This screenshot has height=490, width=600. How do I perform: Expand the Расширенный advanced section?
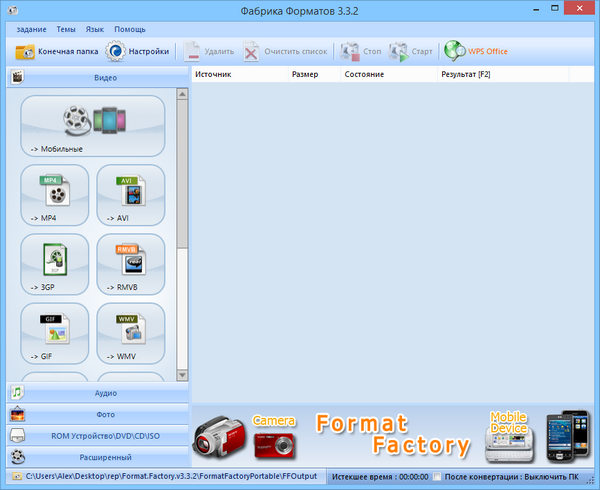[x=98, y=456]
